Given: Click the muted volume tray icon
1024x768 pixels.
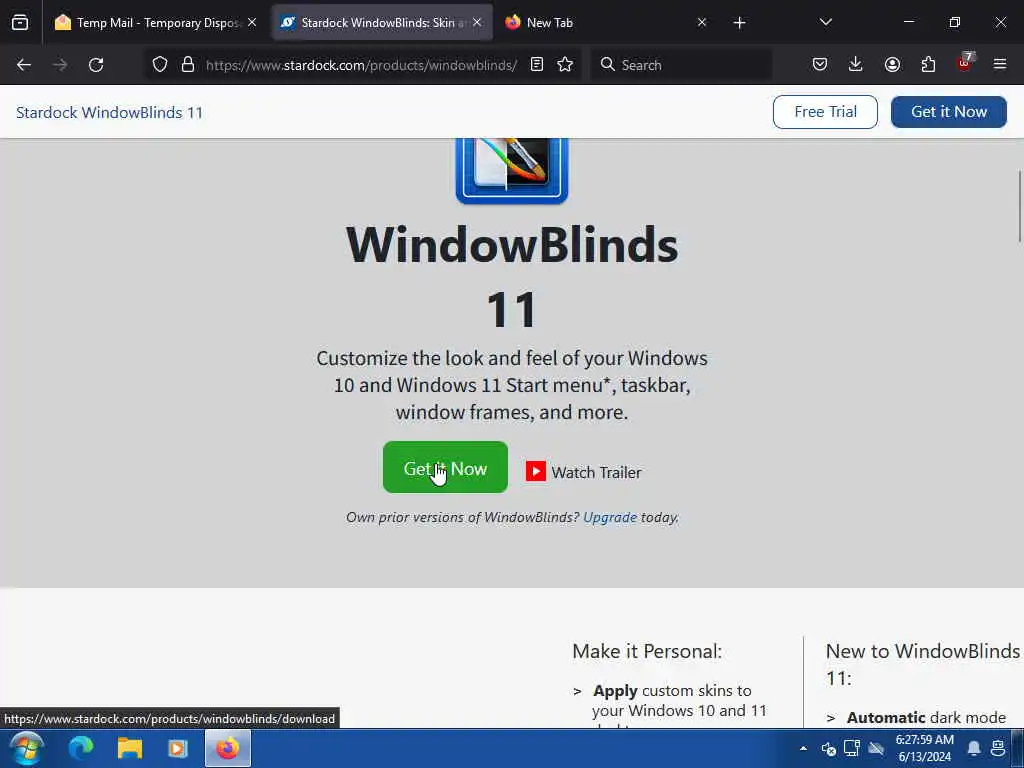Looking at the screenshot, I should point(828,748).
